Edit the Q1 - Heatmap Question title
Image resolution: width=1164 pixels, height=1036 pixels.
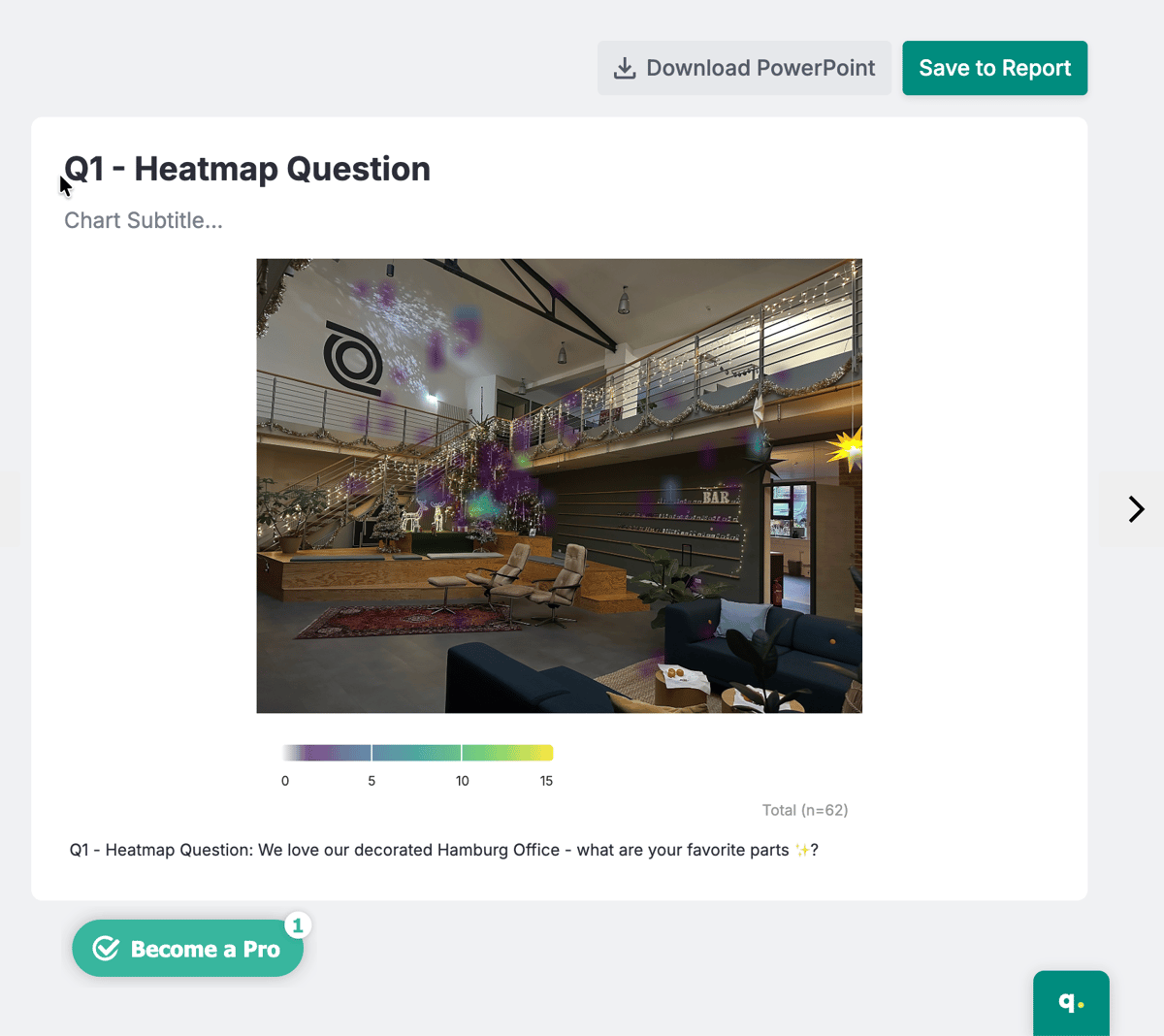click(247, 169)
